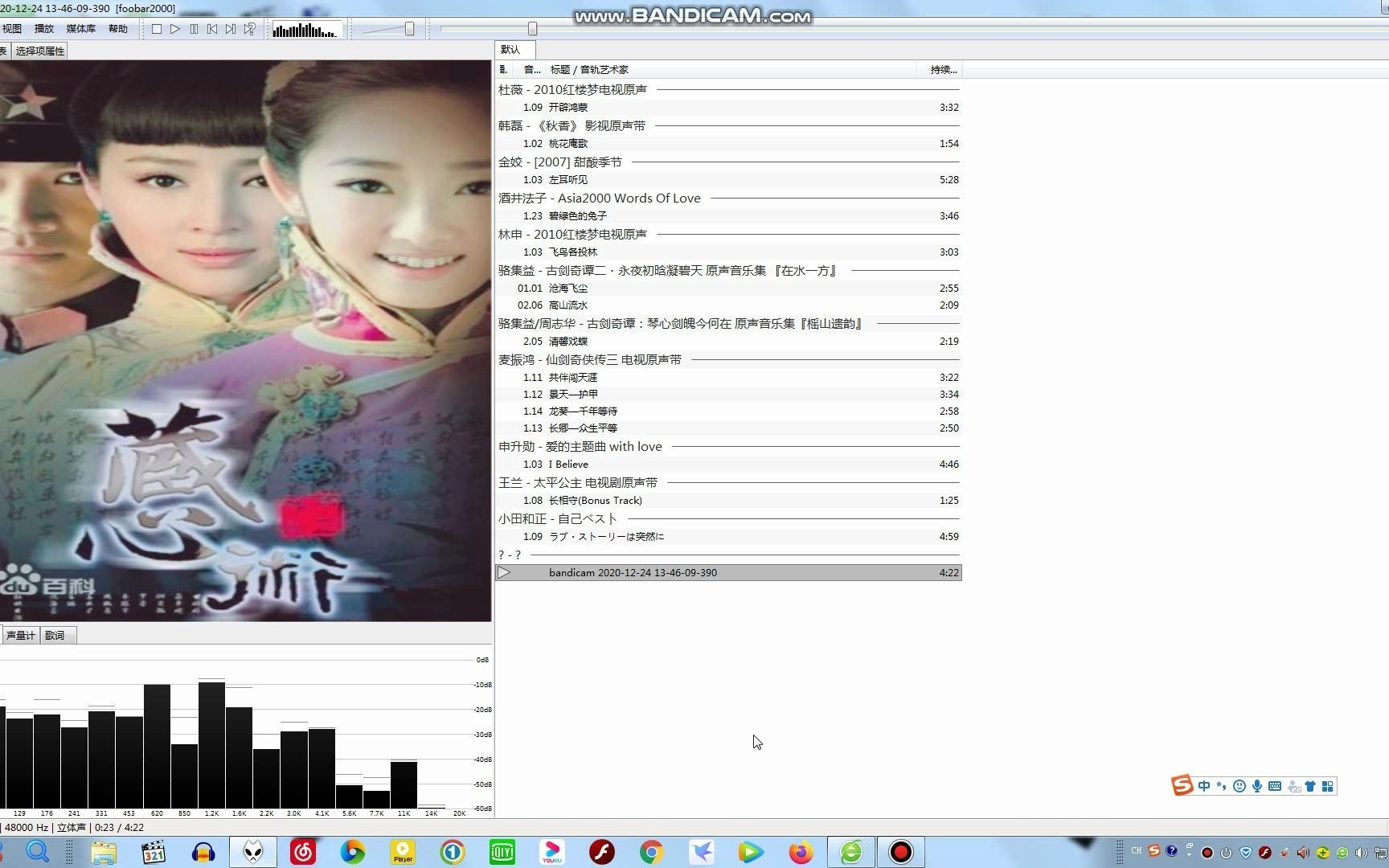Select the track 碧绿色的兔子
1389x868 pixels.
tap(728, 215)
